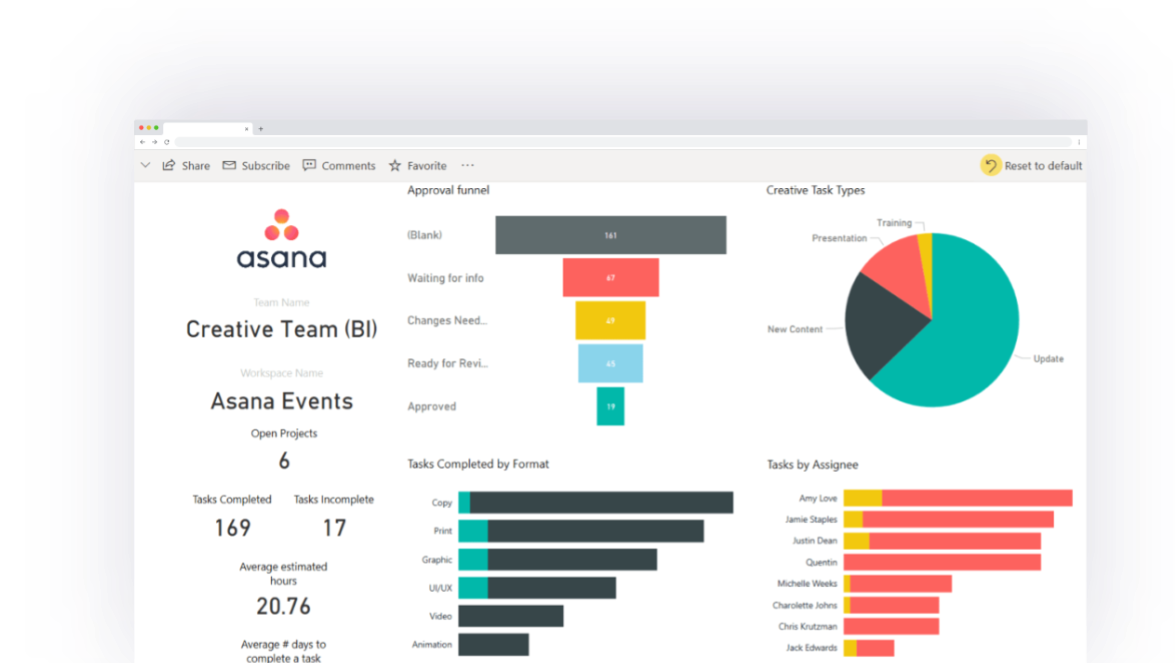Click Jamie Staples' assignee bar
The image size is (1175, 663).
click(949, 519)
